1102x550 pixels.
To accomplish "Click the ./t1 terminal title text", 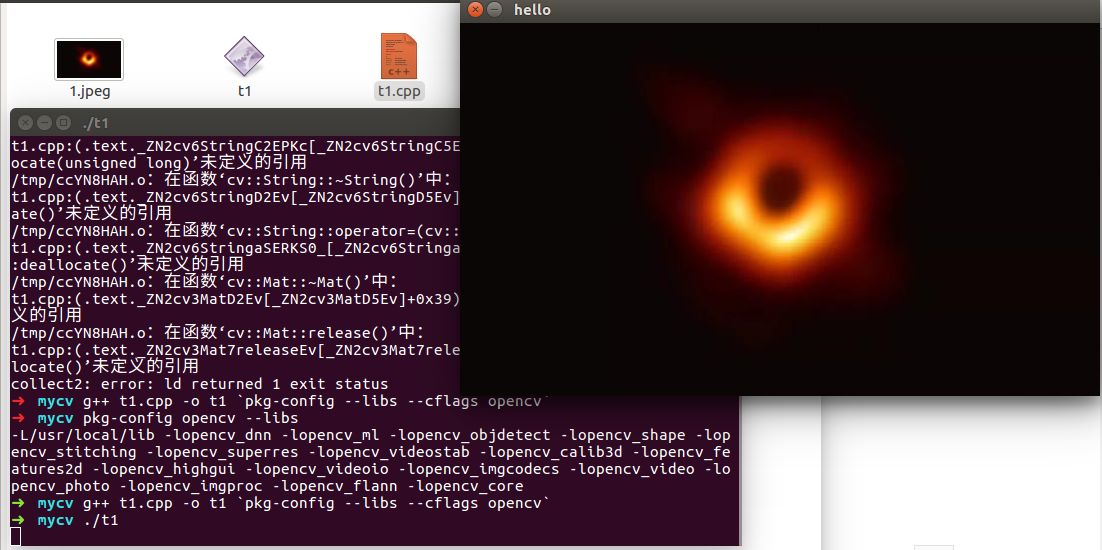I will (x=96, y=124).
